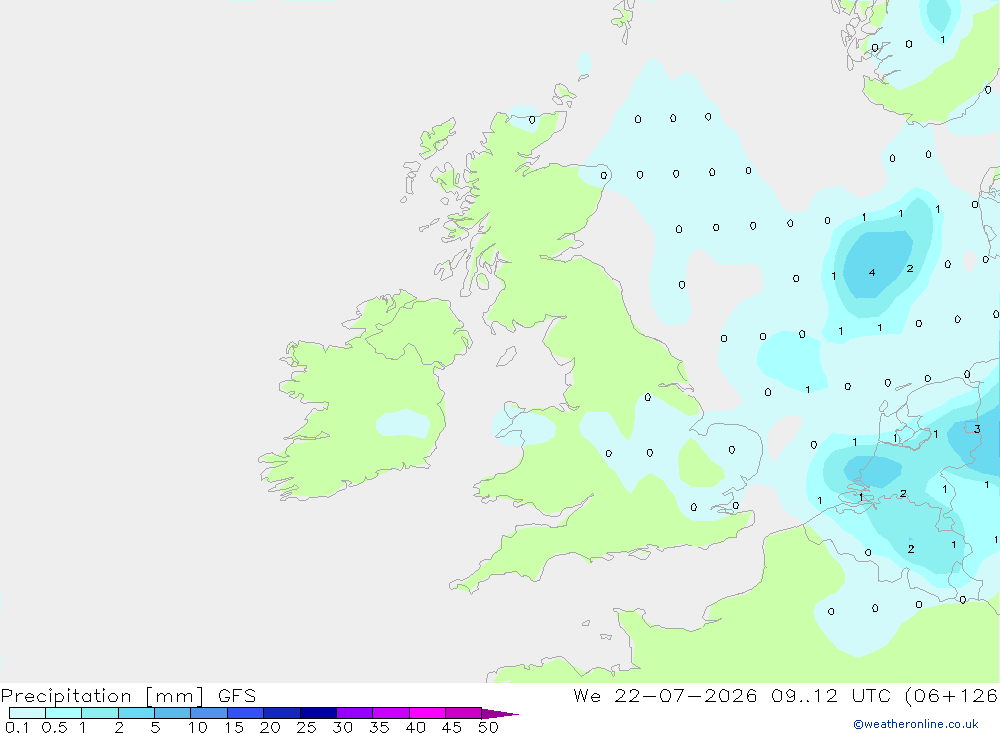This screenshot has height=733, width=1000.
Task: Select the "50" legend scale label
Action: [488, 727]
